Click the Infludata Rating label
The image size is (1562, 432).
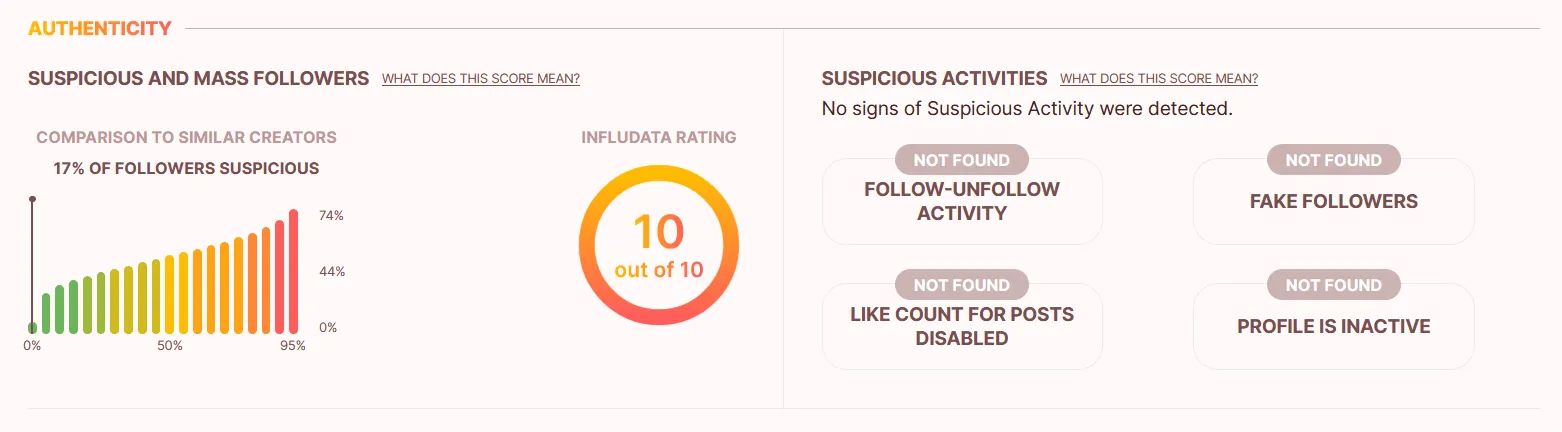(x=658, y=137)
